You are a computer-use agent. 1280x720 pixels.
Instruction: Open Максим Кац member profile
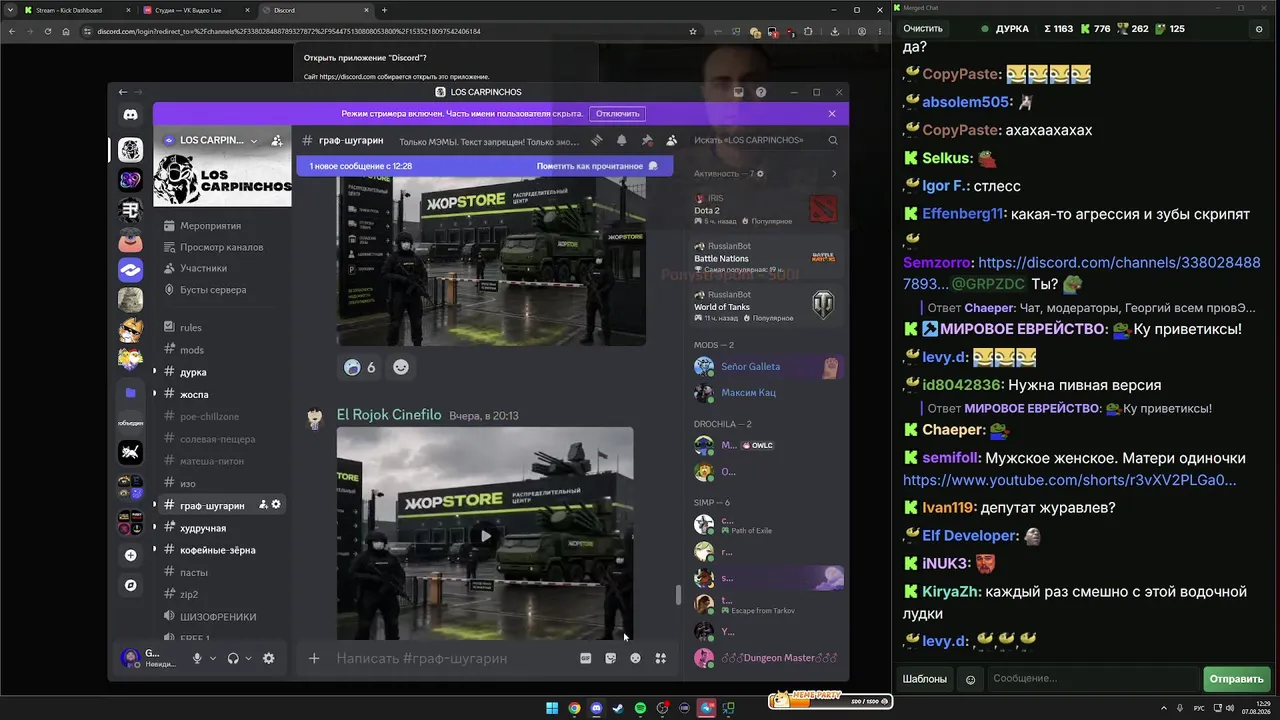[768, 393]
